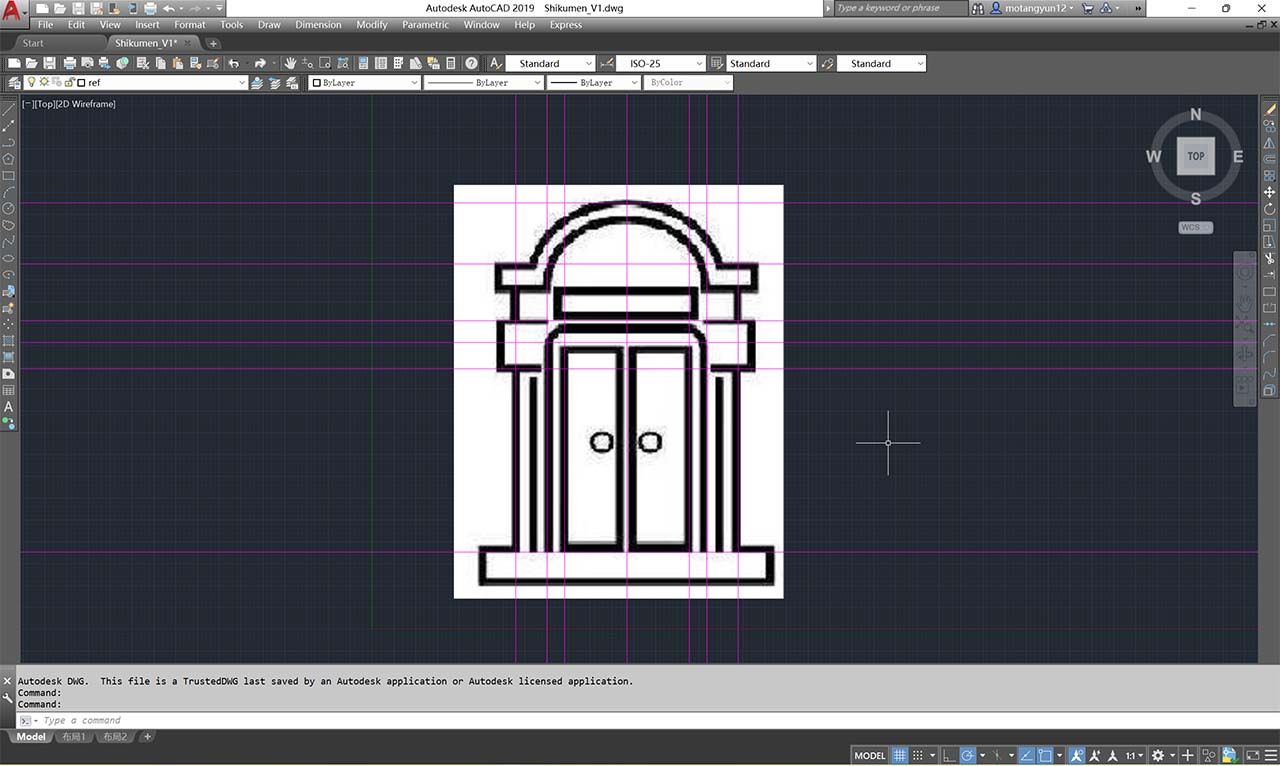Click the Make Object's Layer Current icon
Image resolution: width=1280 pixels, height=766 pixels.
pos(255,82)
